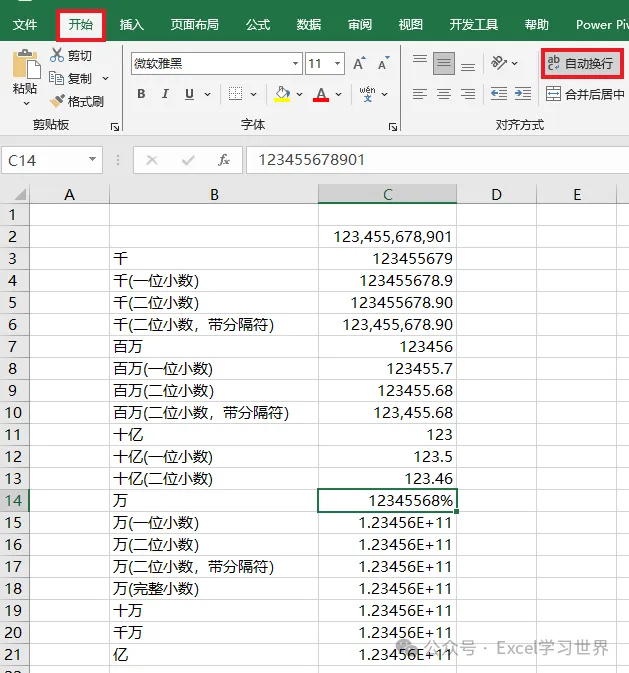Viewport: 629px width, 673px height.
Task: Select the Format Painter (格式刷) brush
Action: click(57, 101)
